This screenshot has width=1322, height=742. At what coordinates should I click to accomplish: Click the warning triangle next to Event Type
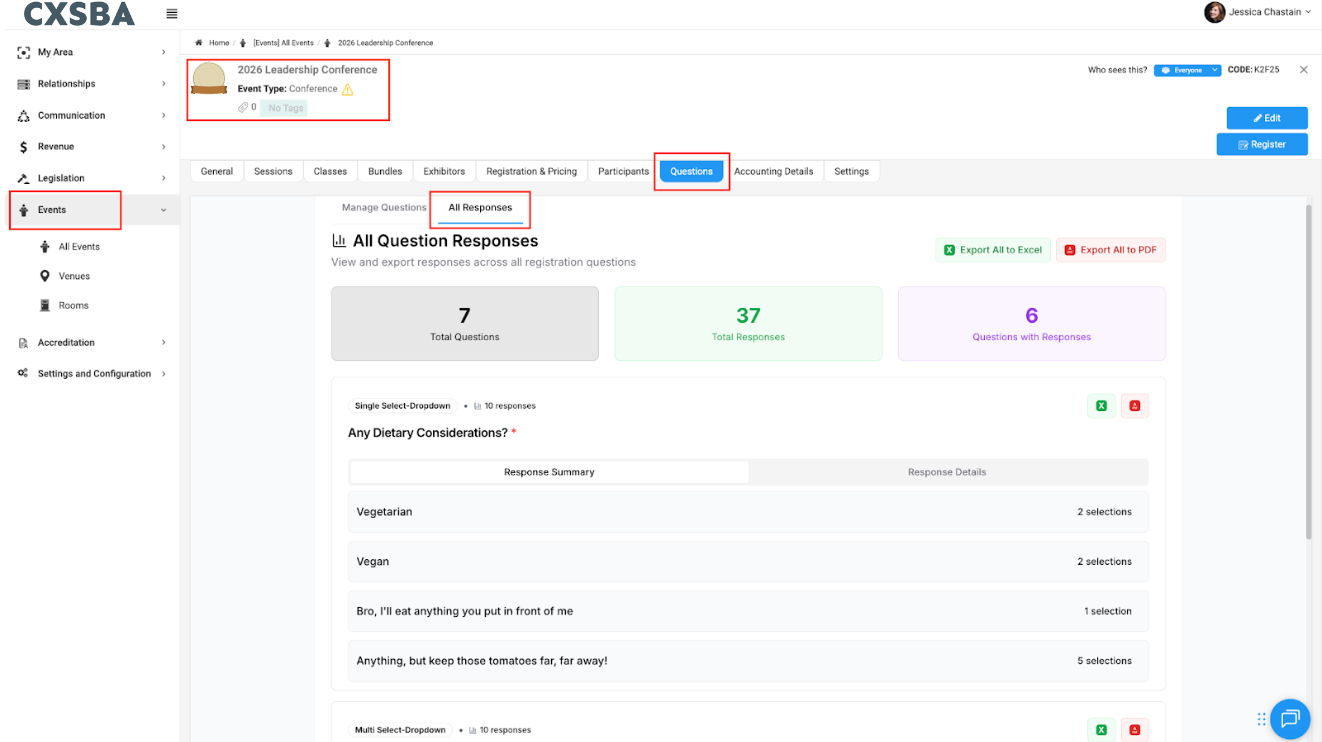[x=348, y=89]
